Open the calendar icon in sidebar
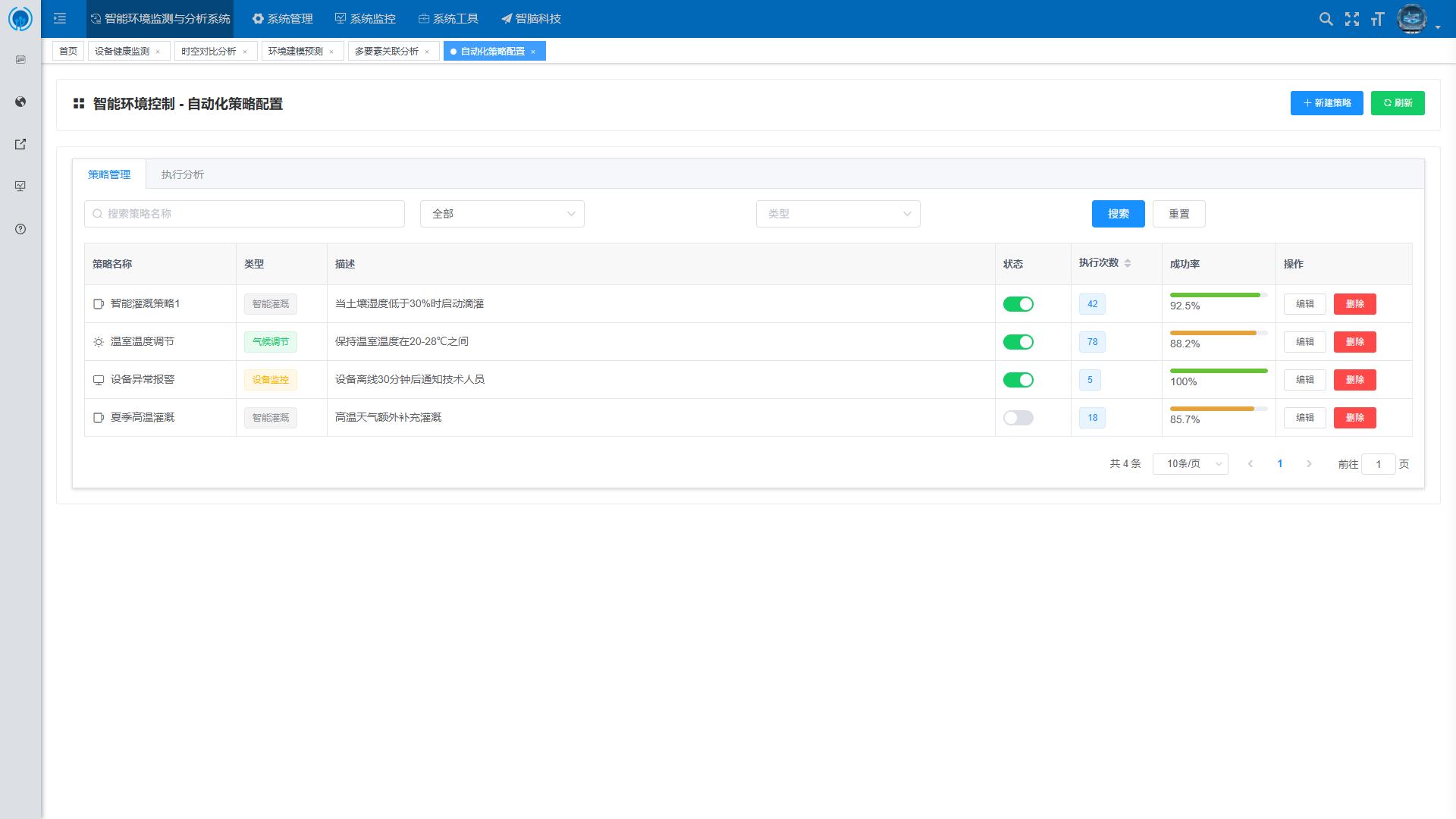Screen dimensions: 1456x819 (20, 59)
